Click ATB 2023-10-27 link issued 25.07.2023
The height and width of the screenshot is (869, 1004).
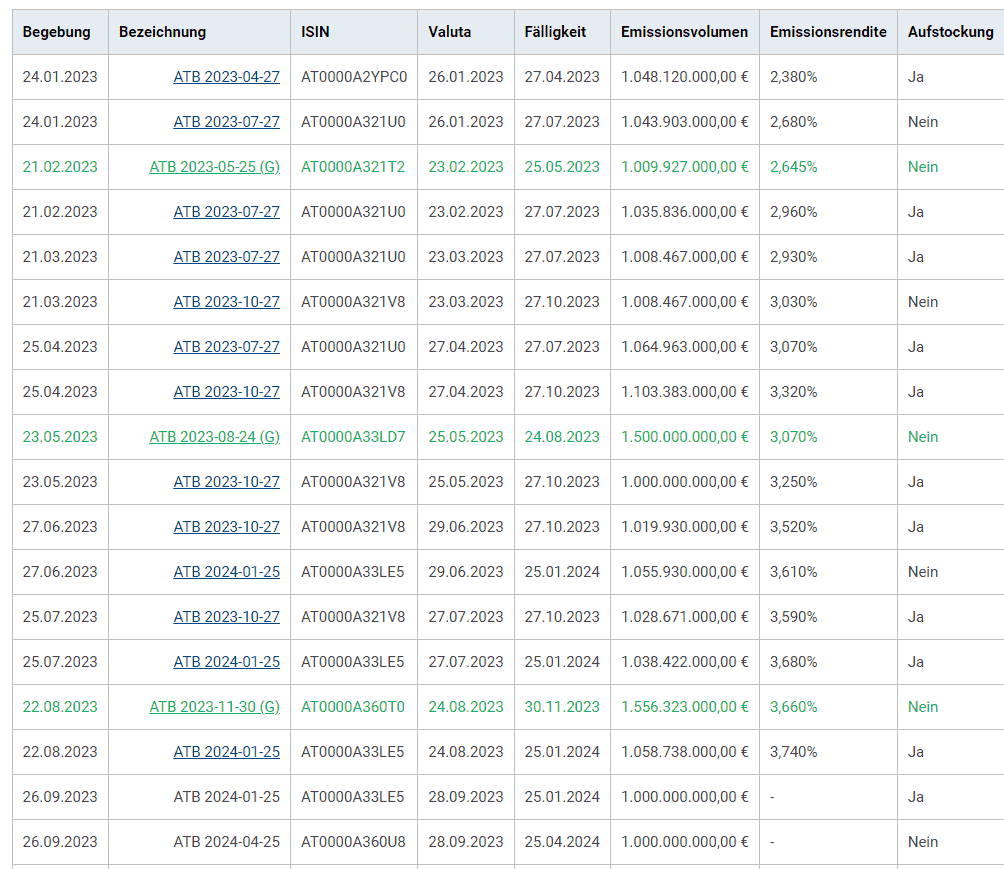pyautogui.click(x=226, y=617)
